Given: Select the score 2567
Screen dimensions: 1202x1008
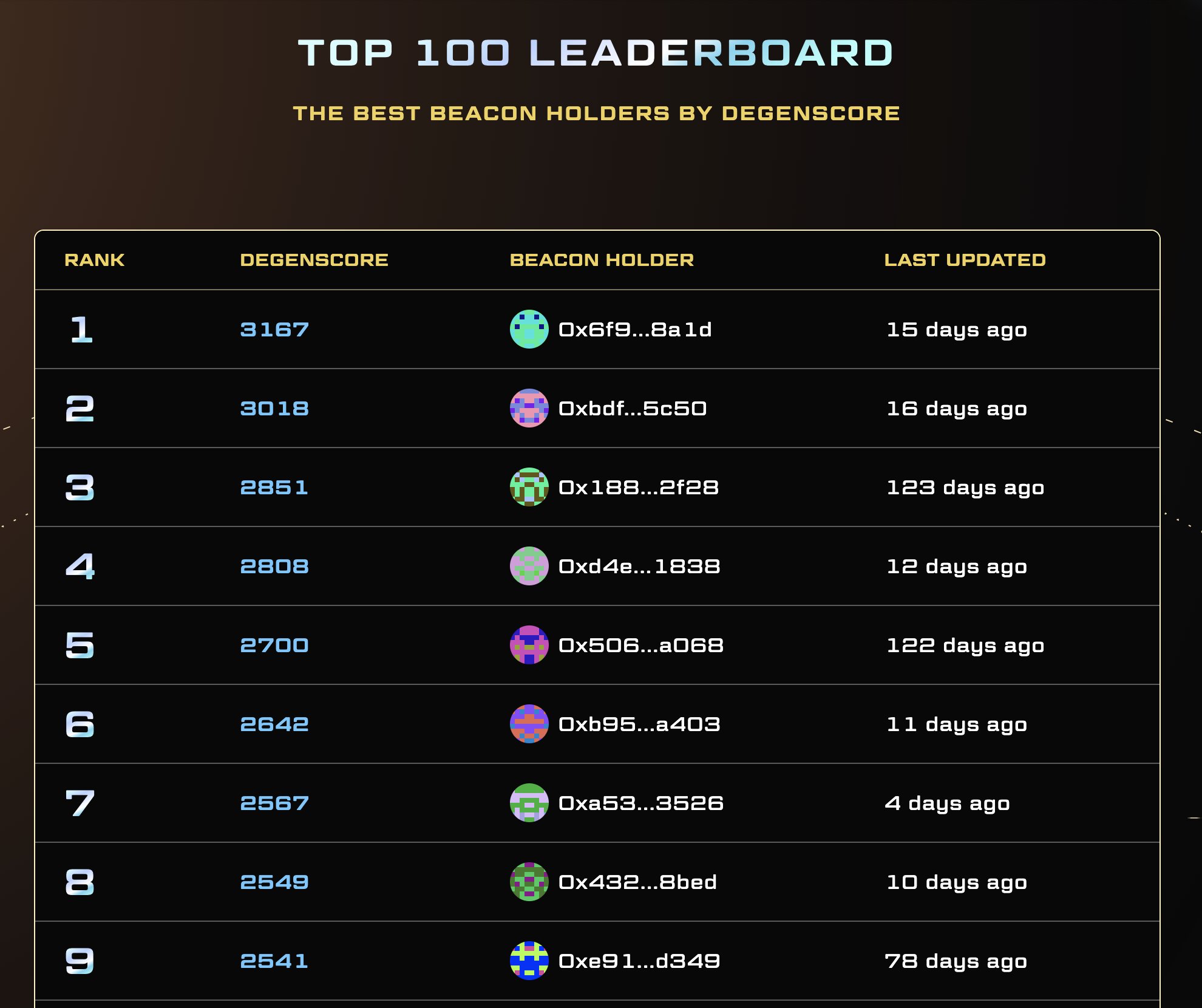Looking at the screenshot, I should 274,803.
